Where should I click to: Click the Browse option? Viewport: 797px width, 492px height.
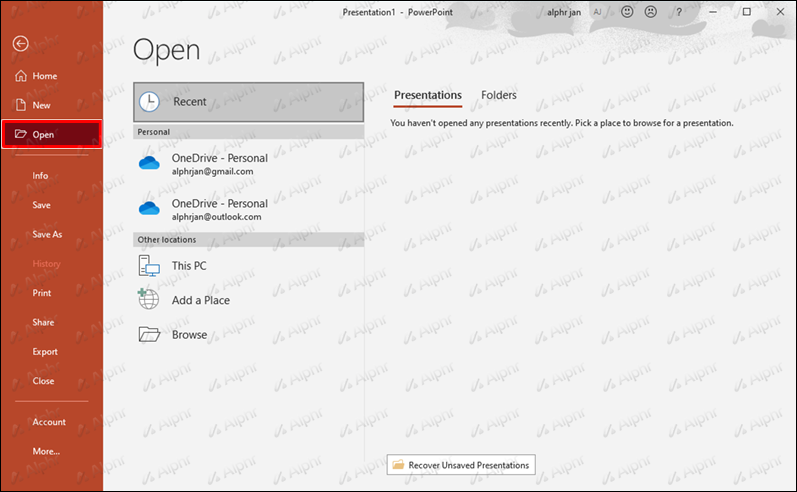click(249, 334)
